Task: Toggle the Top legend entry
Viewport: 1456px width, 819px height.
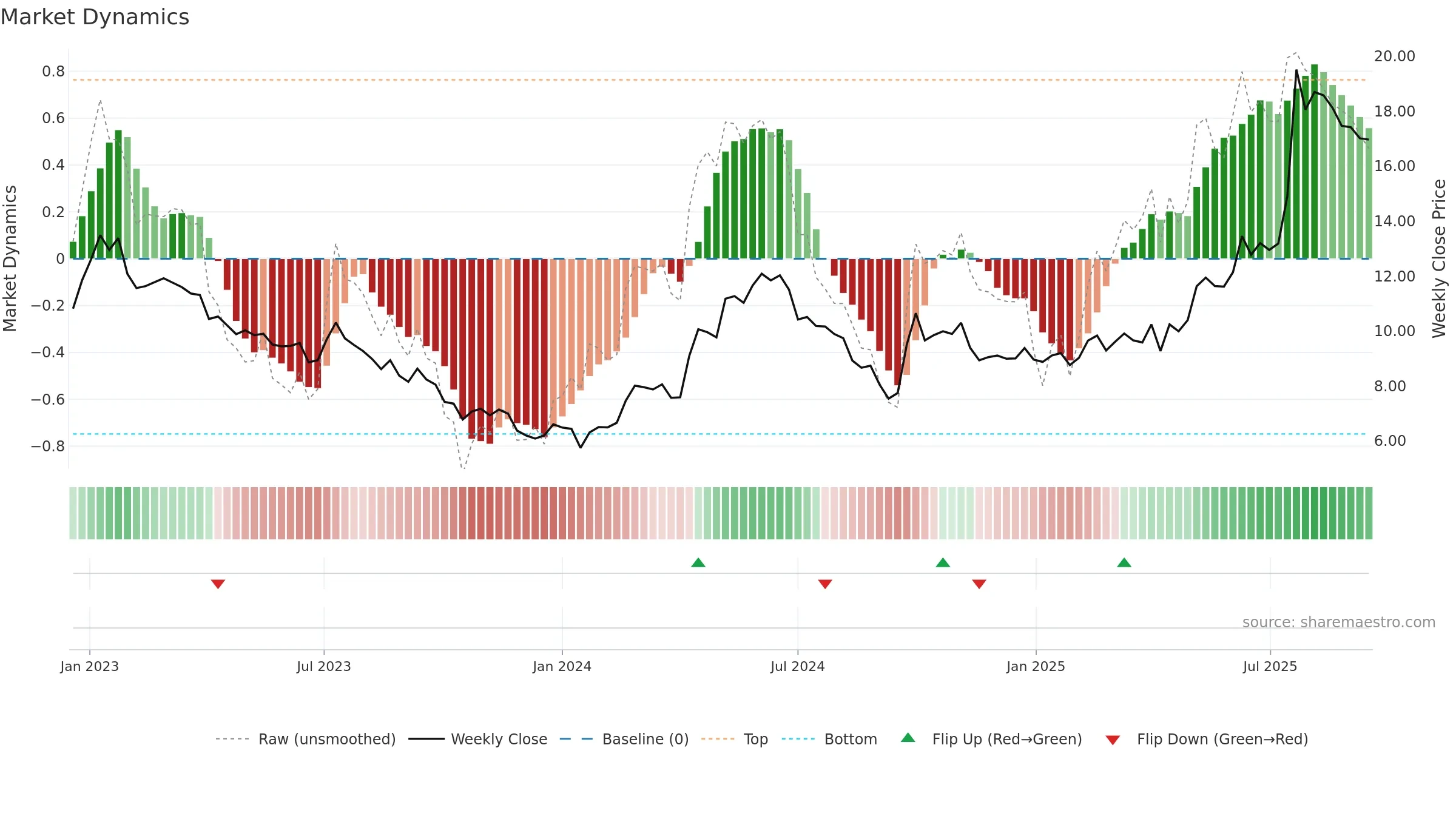Action: 735,739
